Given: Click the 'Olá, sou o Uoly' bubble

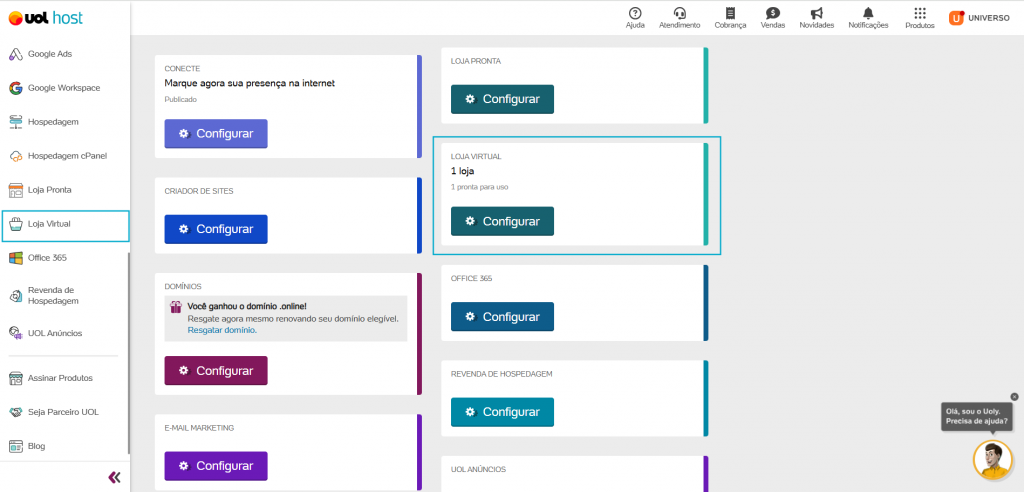Looking at the screenshot, I should [x=977, y=416].
